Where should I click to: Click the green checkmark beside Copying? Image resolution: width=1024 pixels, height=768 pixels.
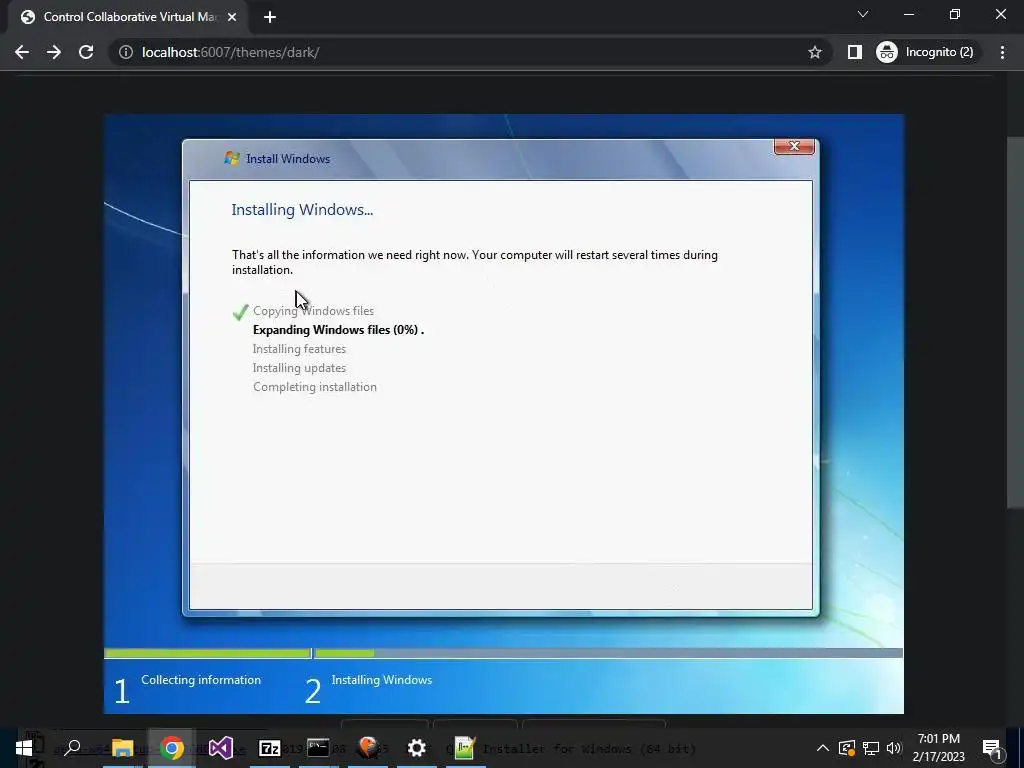240,312
